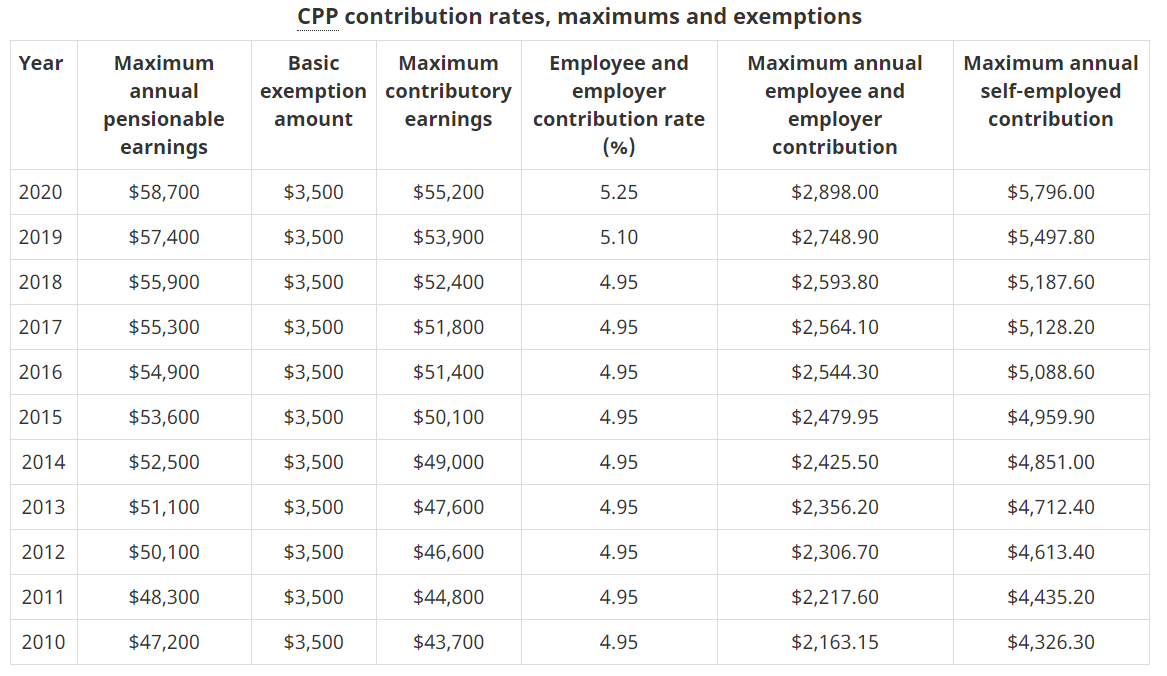Click the $2,898.00 maximum contribution cell
The width and height of the screenshot is (1167, 676).
click(x=835, y=192)
